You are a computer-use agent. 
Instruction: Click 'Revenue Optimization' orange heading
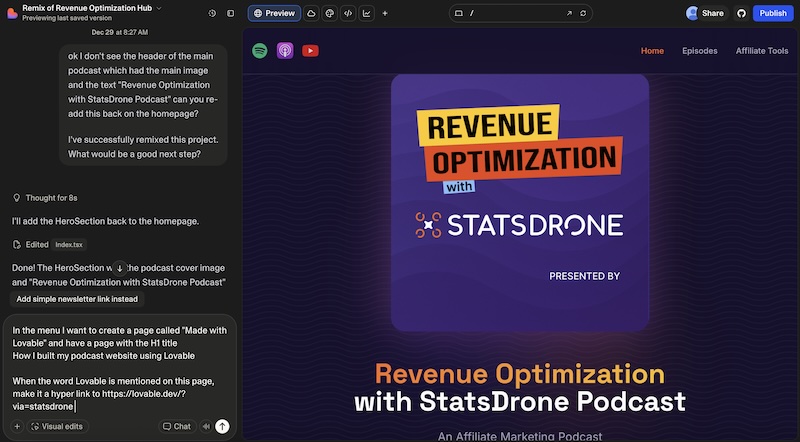520,374
